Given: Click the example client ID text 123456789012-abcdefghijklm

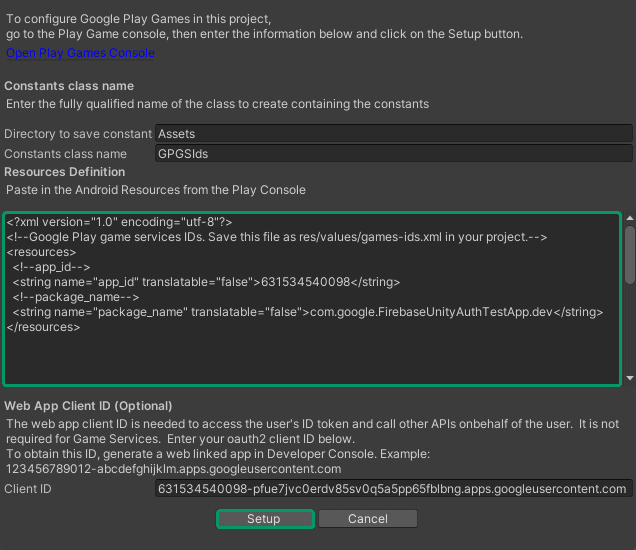Looking at the screenshot, I should [173, 469].
